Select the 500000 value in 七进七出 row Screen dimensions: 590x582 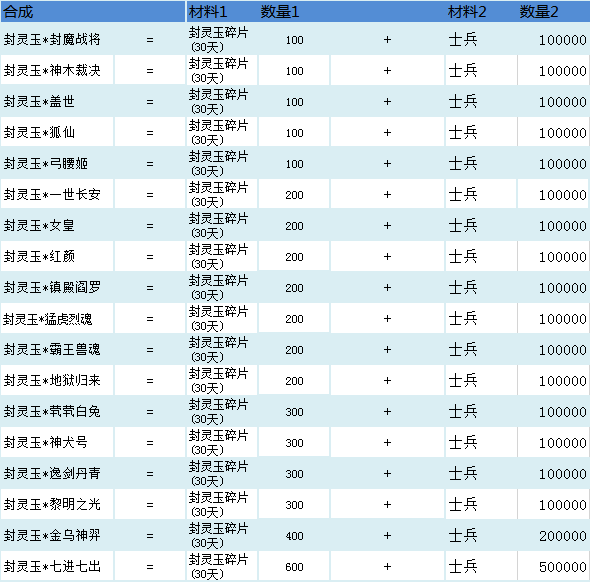coord(563,567)
